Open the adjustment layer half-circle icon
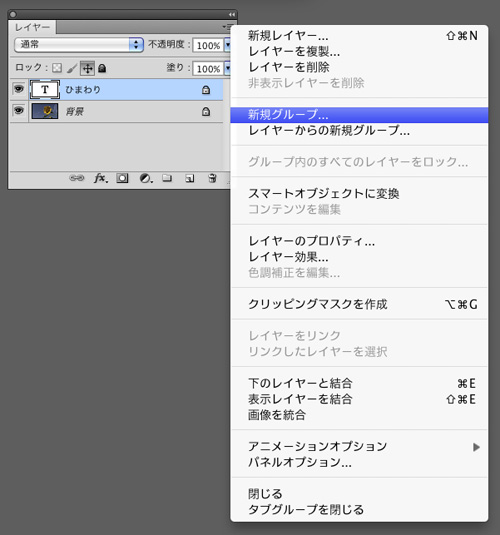This screenshot has height=535, width=500. [x=146, y=178]
